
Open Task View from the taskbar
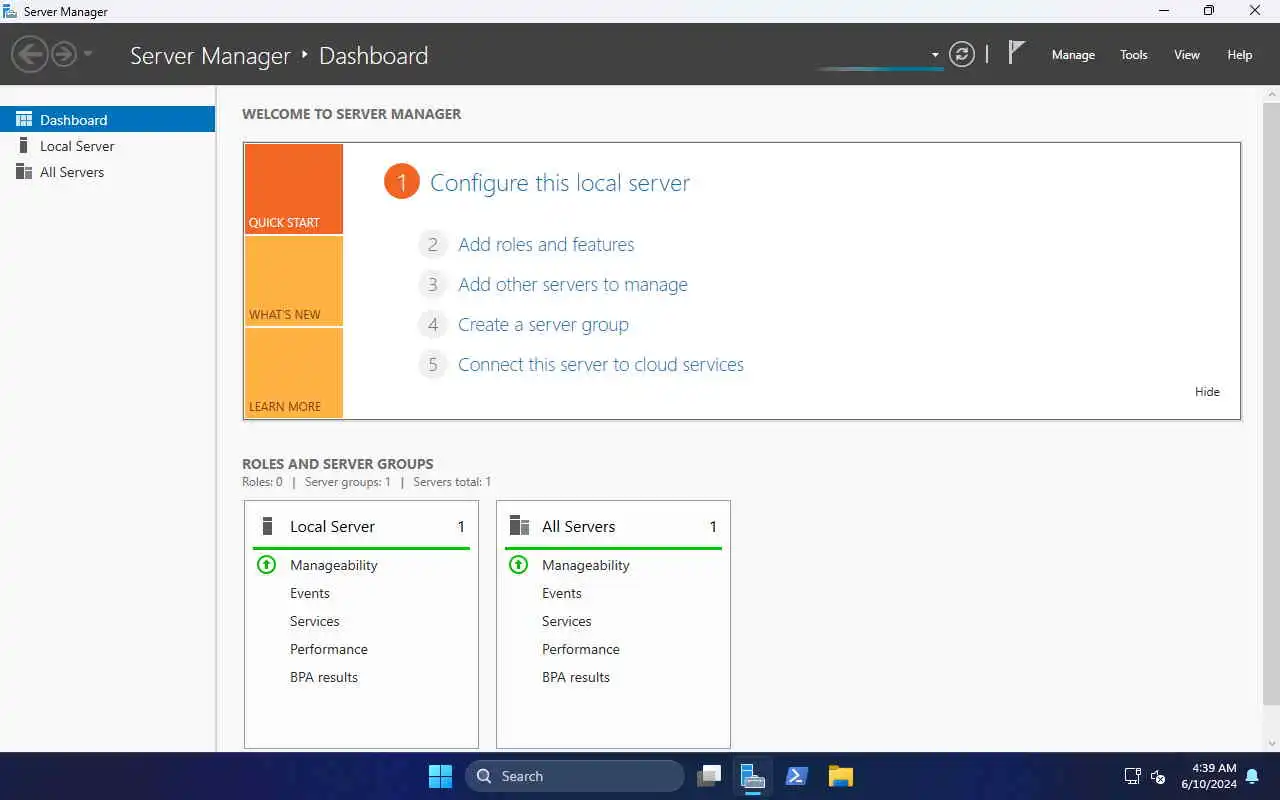tap(709, 776)
